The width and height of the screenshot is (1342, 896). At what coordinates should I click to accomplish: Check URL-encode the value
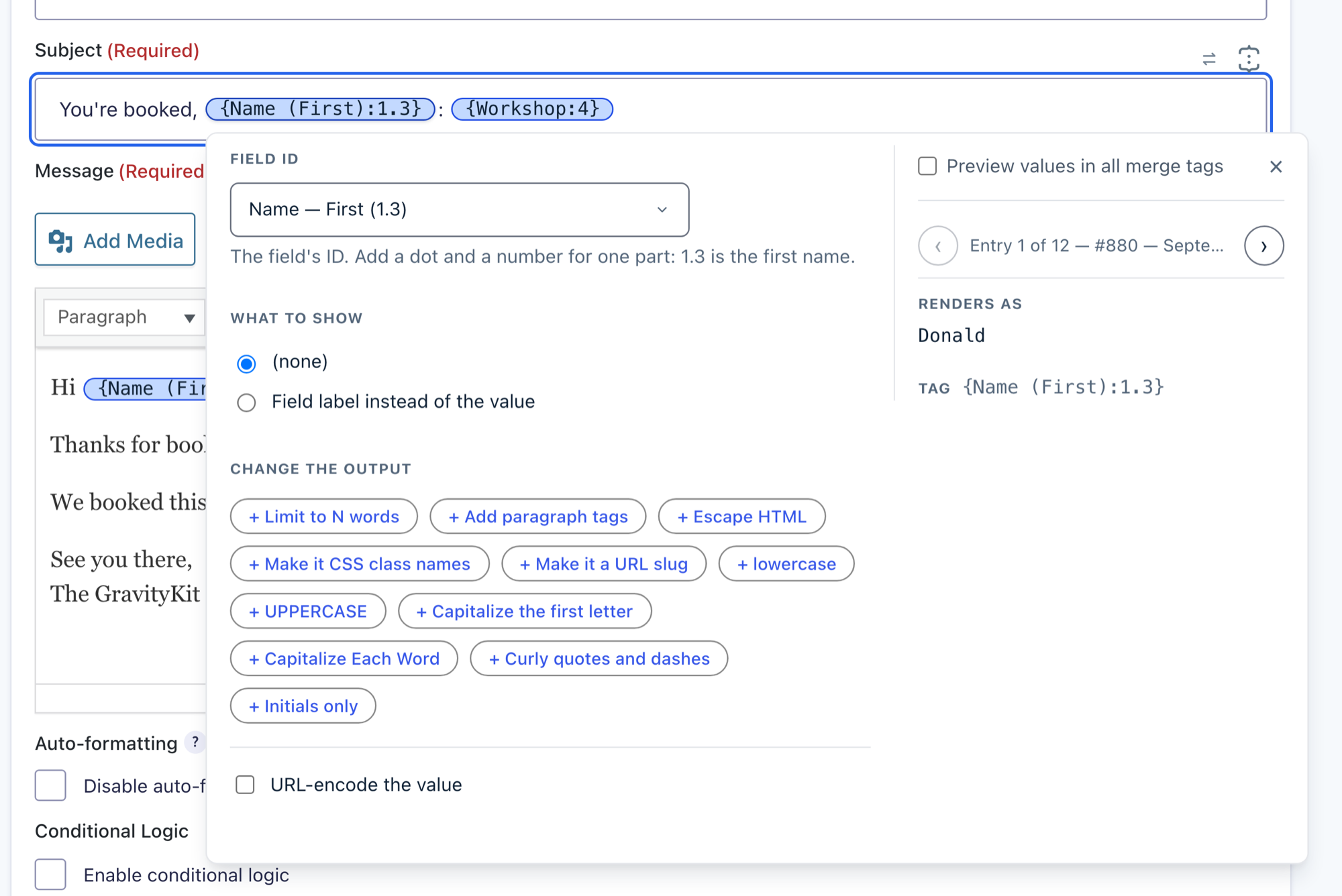(x=245, y=785)
